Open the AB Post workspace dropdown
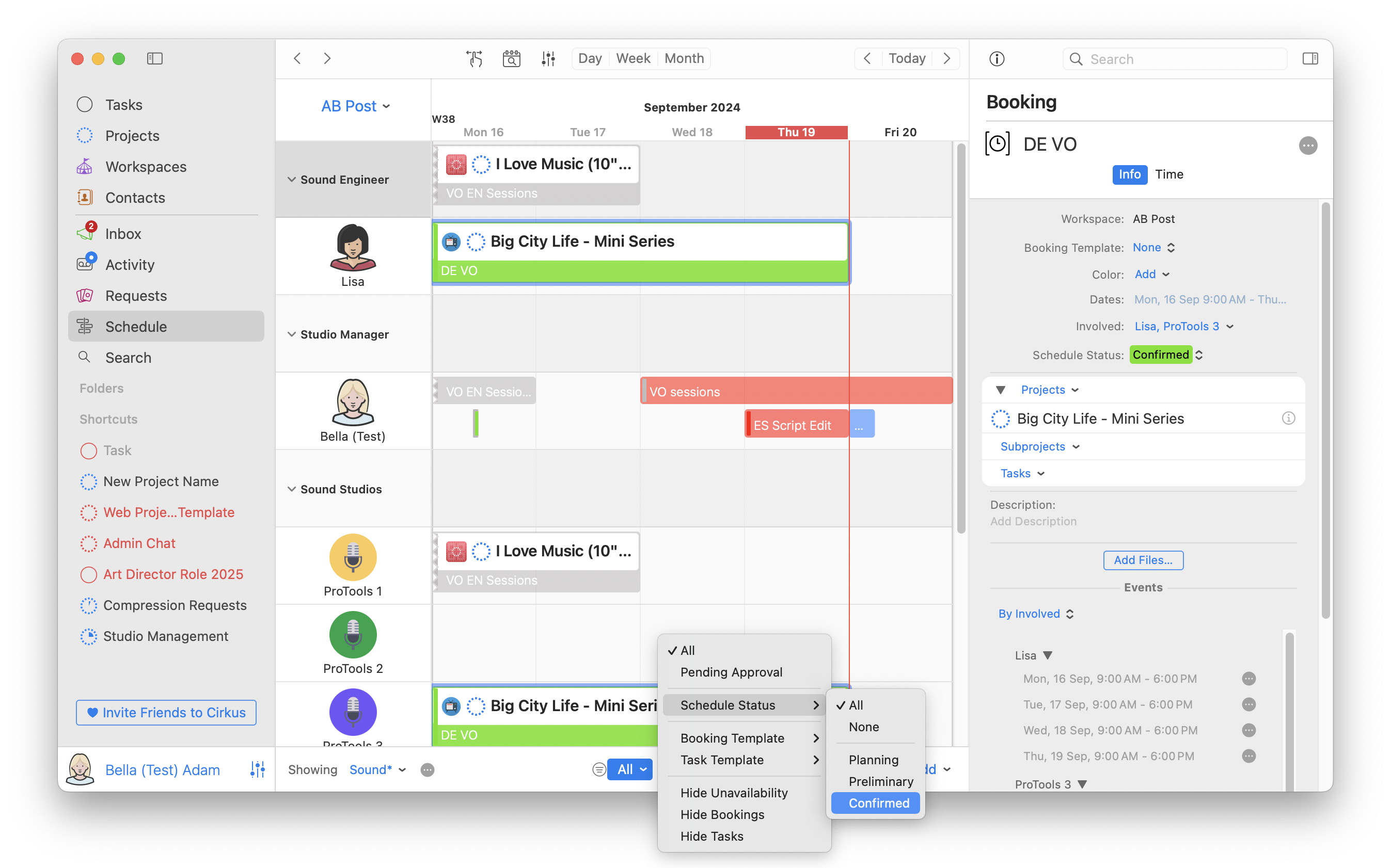Screen dimensions: 1391x868 click(355, 106)
